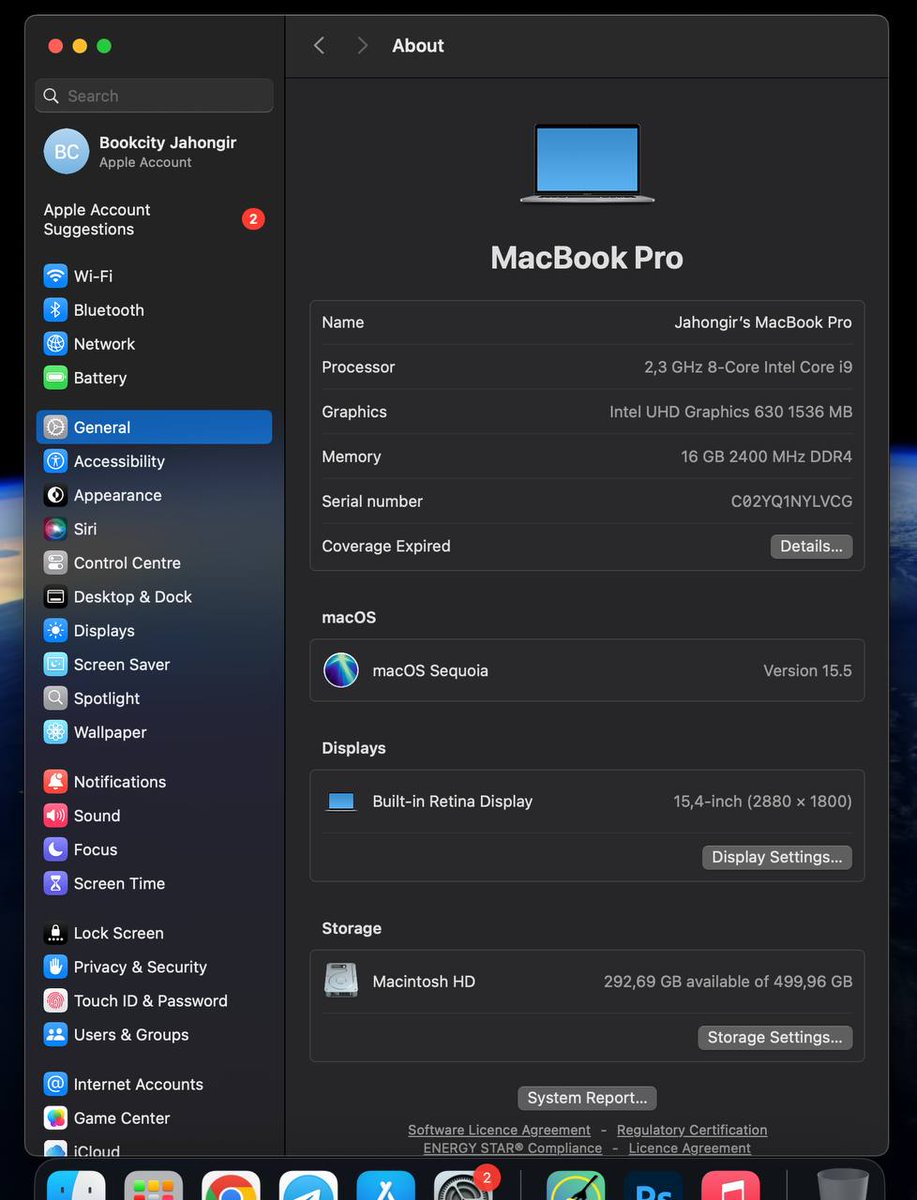Open Apple Account Suggestions row
The width and height of the screenshot is (917, 1200).
(x=154, y=219)
